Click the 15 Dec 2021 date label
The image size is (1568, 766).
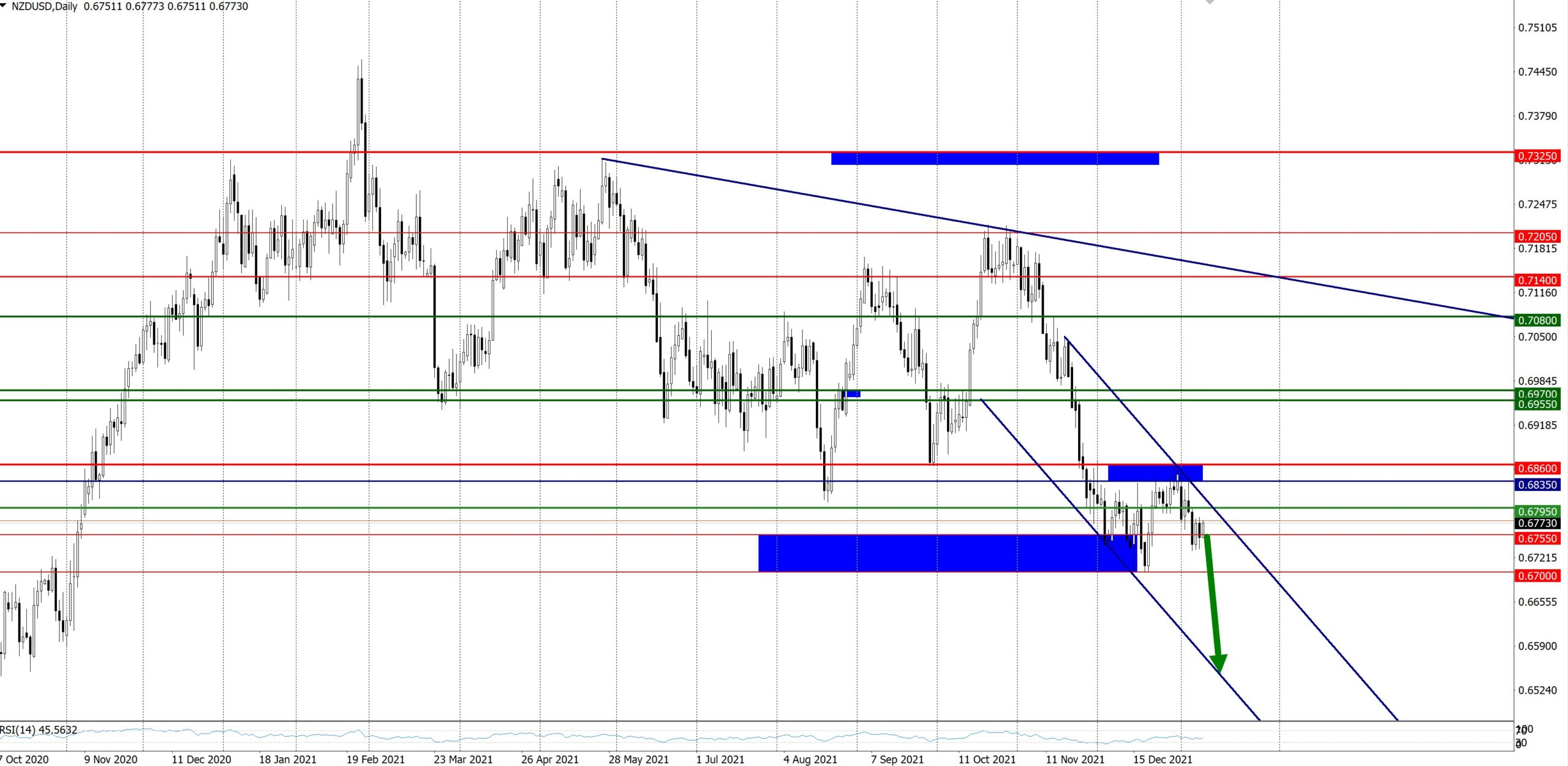[x=1162, y=759]
